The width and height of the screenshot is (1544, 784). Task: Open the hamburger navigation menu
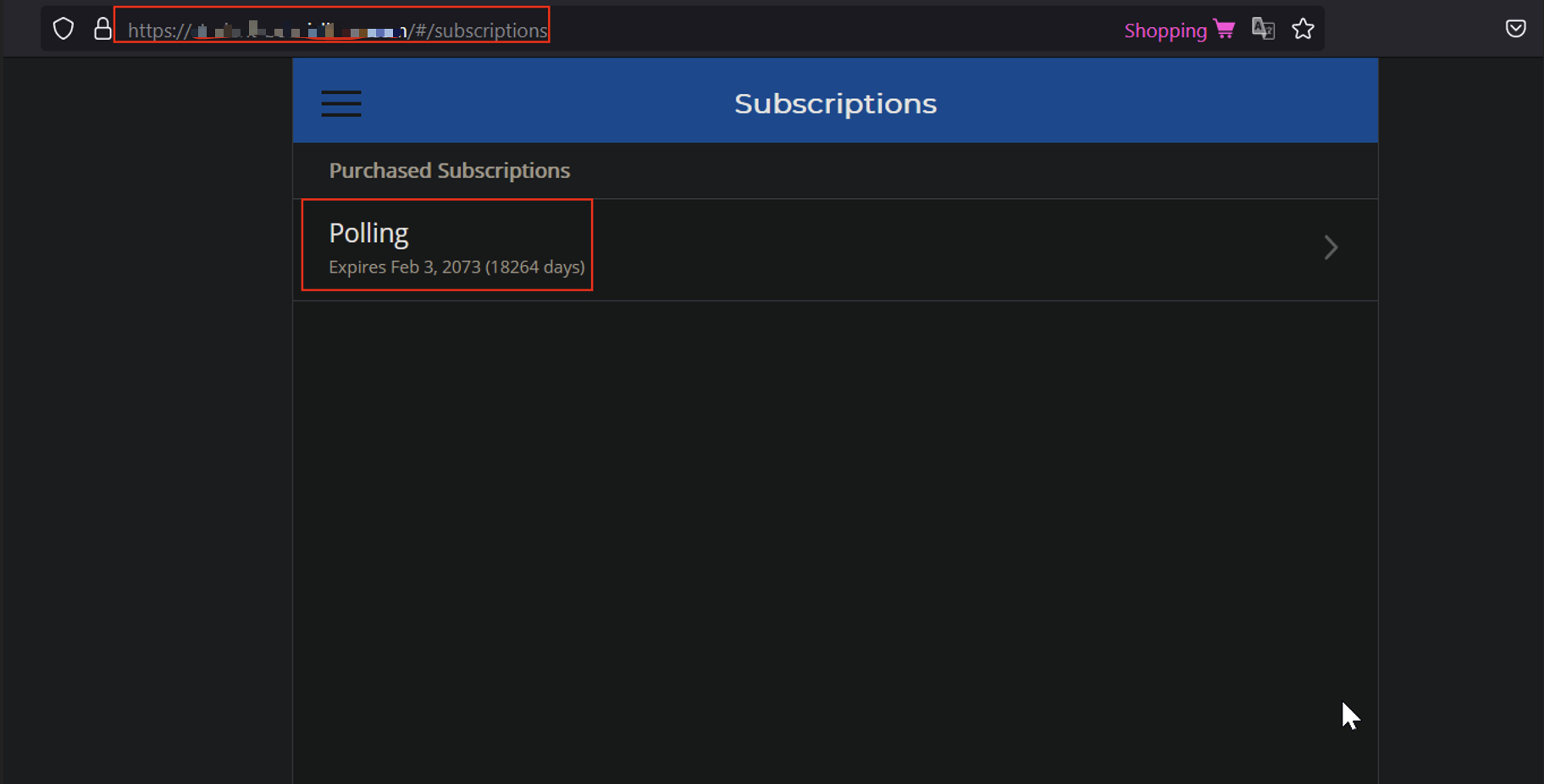(x=341, y=103)
